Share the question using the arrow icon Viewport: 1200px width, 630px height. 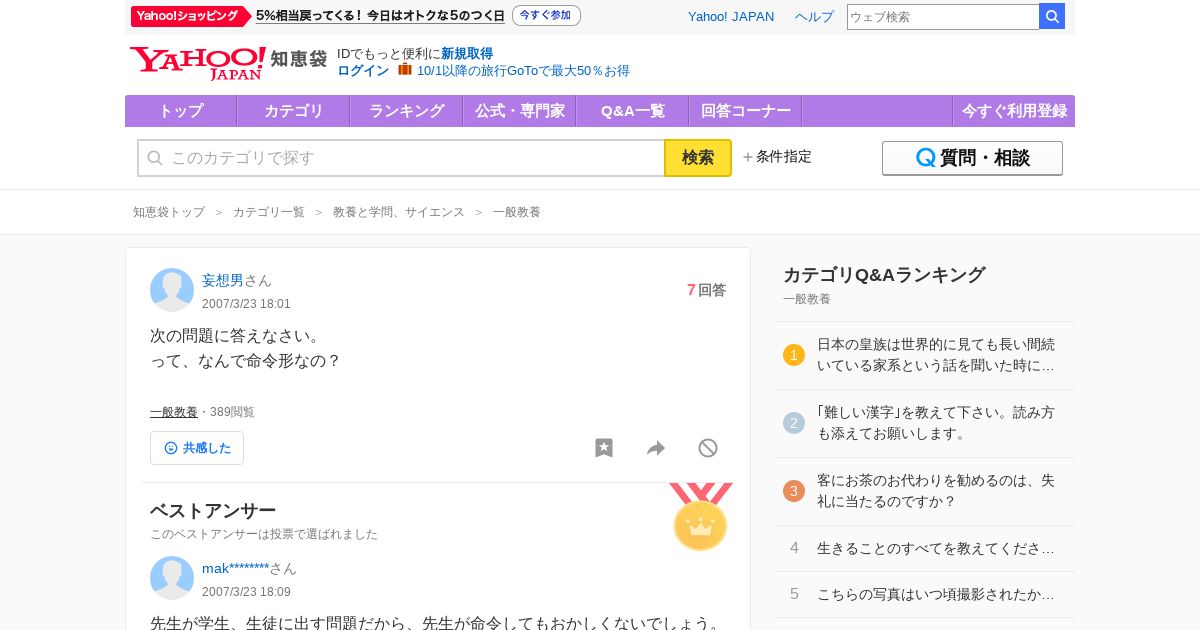(656, 448)
